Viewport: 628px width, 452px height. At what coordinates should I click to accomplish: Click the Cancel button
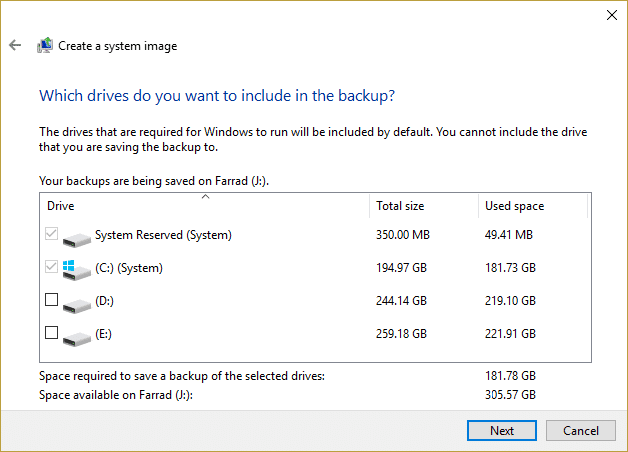coord(581,430)
